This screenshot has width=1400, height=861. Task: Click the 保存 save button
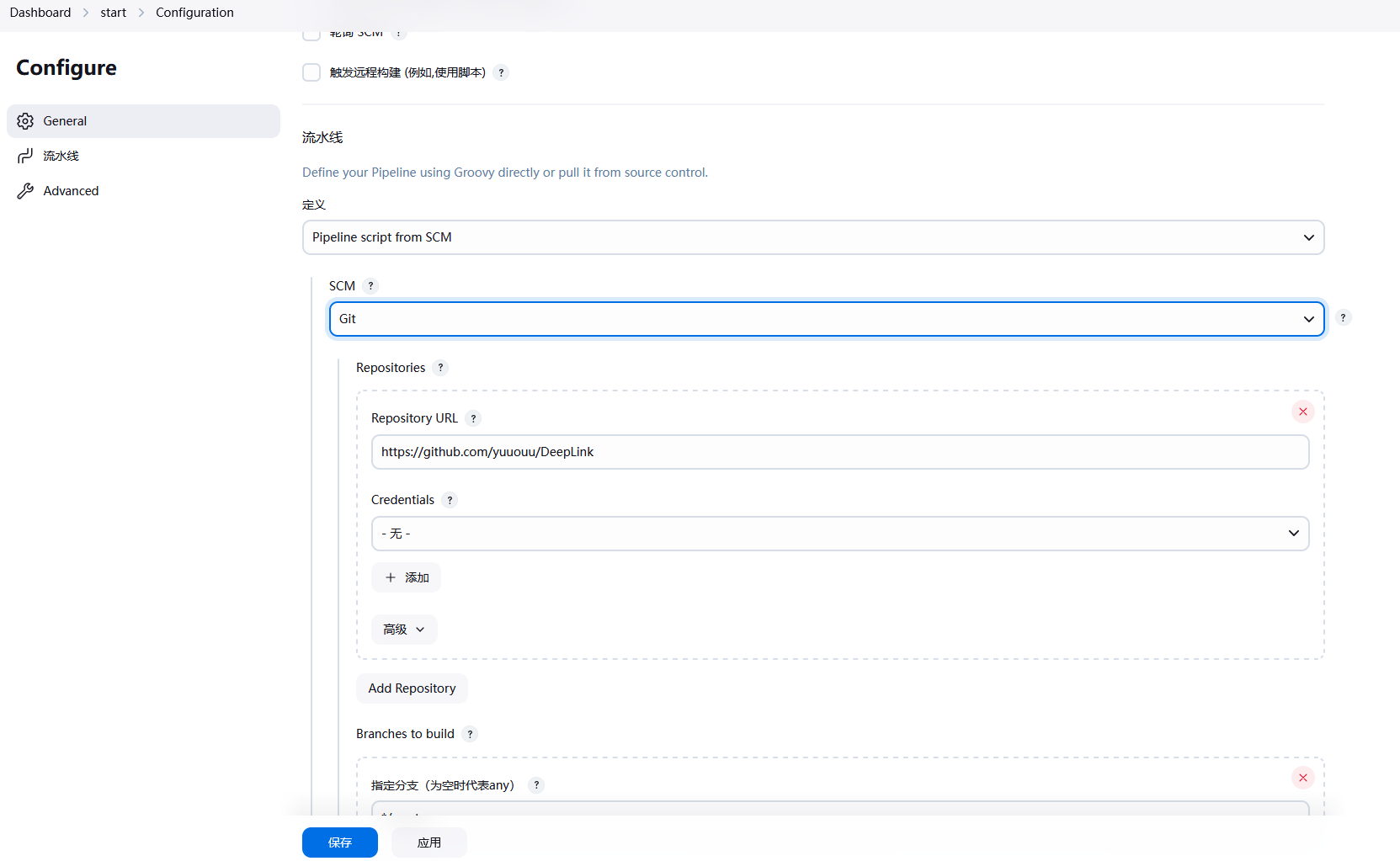pos(339,842)
